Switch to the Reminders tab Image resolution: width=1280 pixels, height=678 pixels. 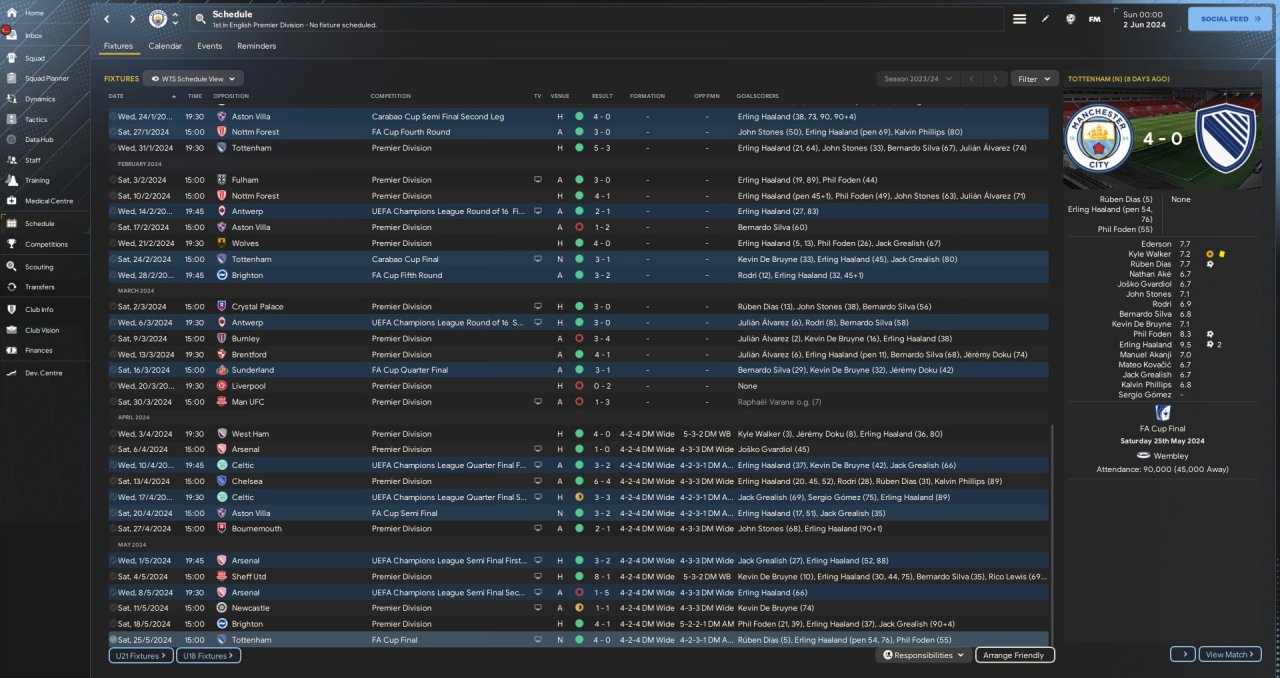[x=256, y=46]
